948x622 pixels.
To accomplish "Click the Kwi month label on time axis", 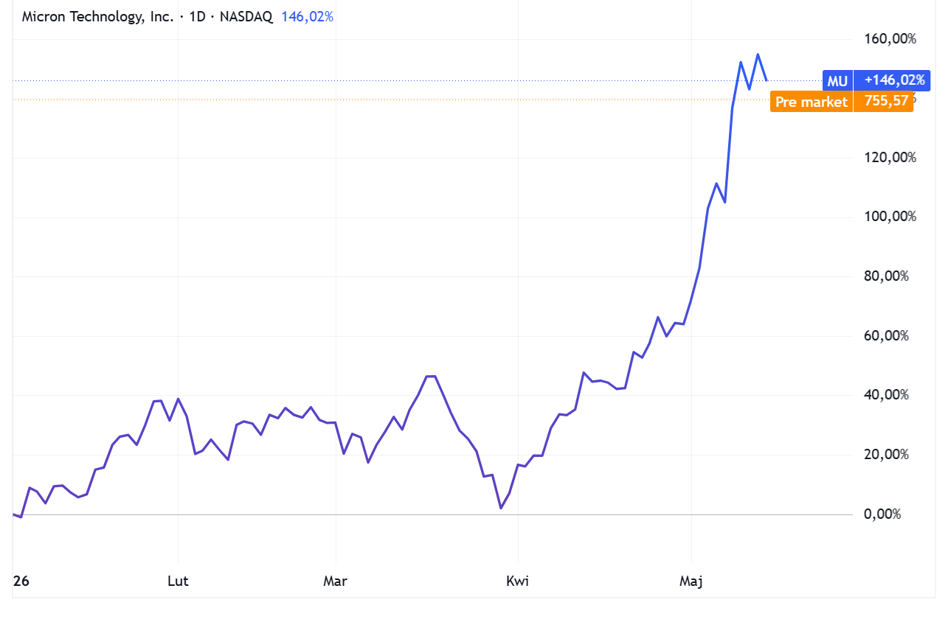I will [x=518, y=582].
